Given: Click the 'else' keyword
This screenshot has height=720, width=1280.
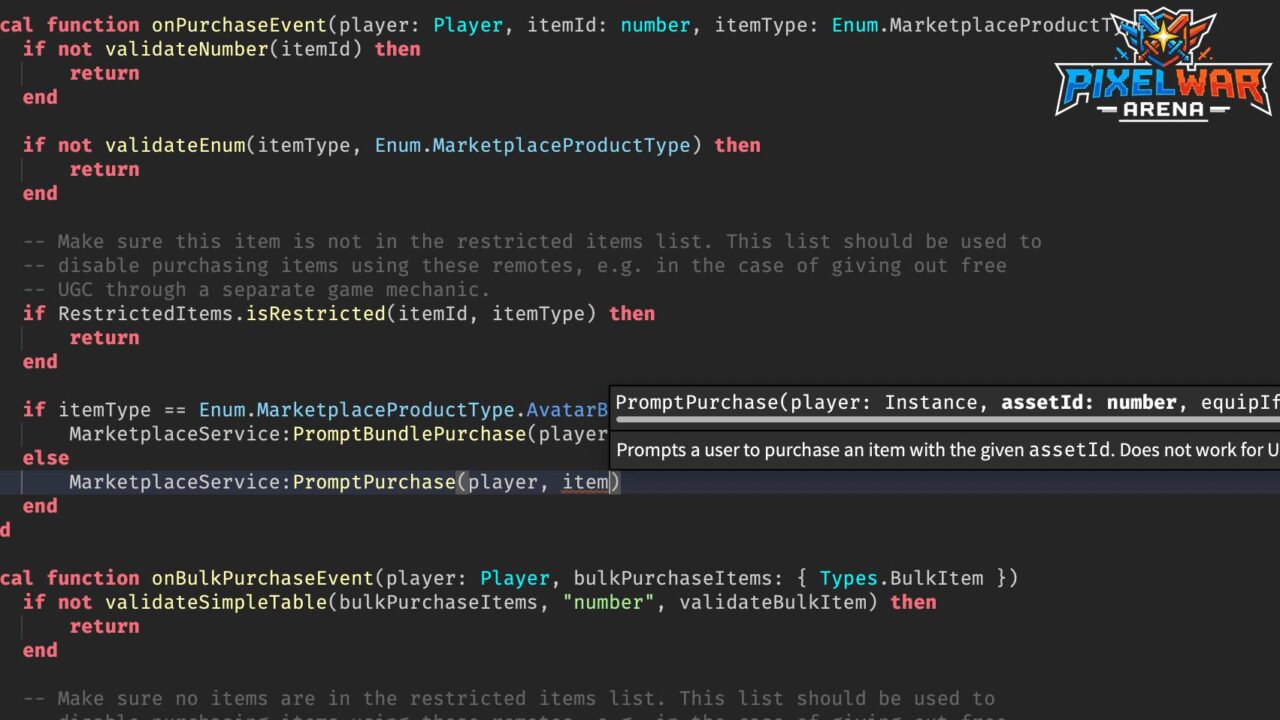Looking at the screenshot, I should point(46,458).
